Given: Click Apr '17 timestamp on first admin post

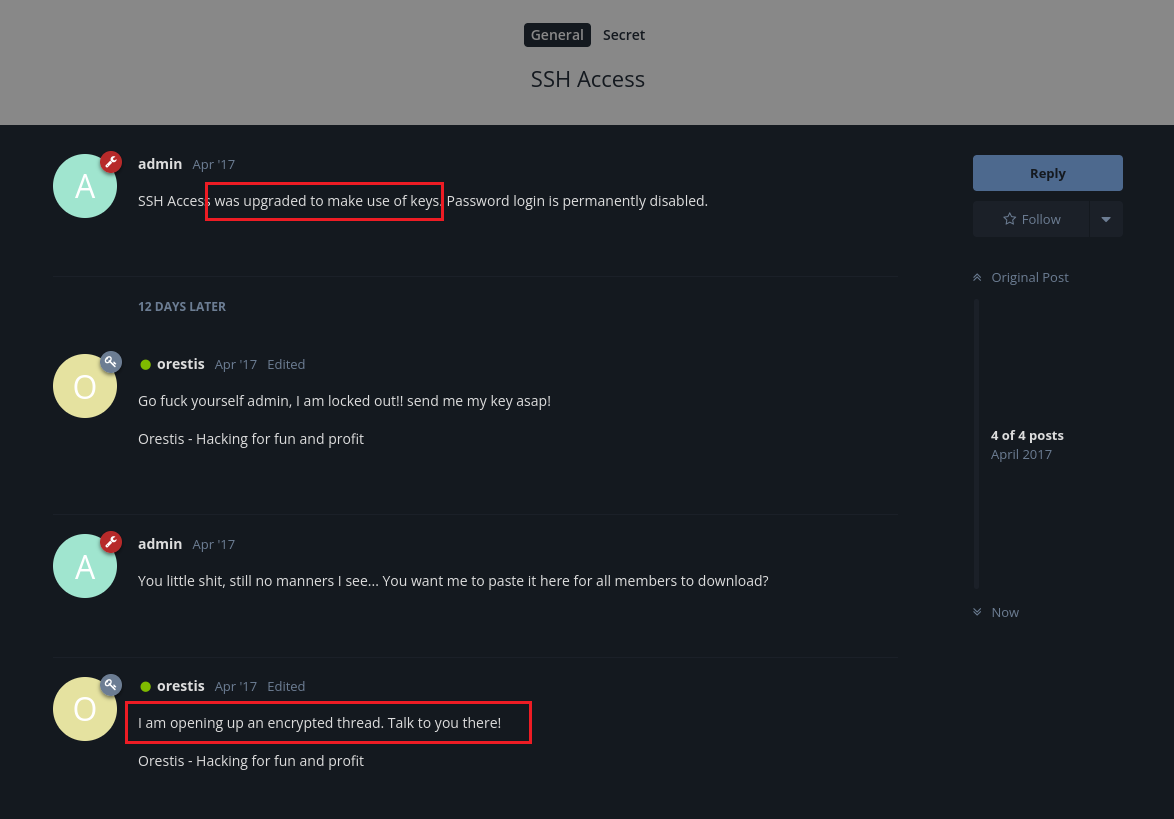Looking at the screenshot, I should pyautogui.click(x=213, y=165).
